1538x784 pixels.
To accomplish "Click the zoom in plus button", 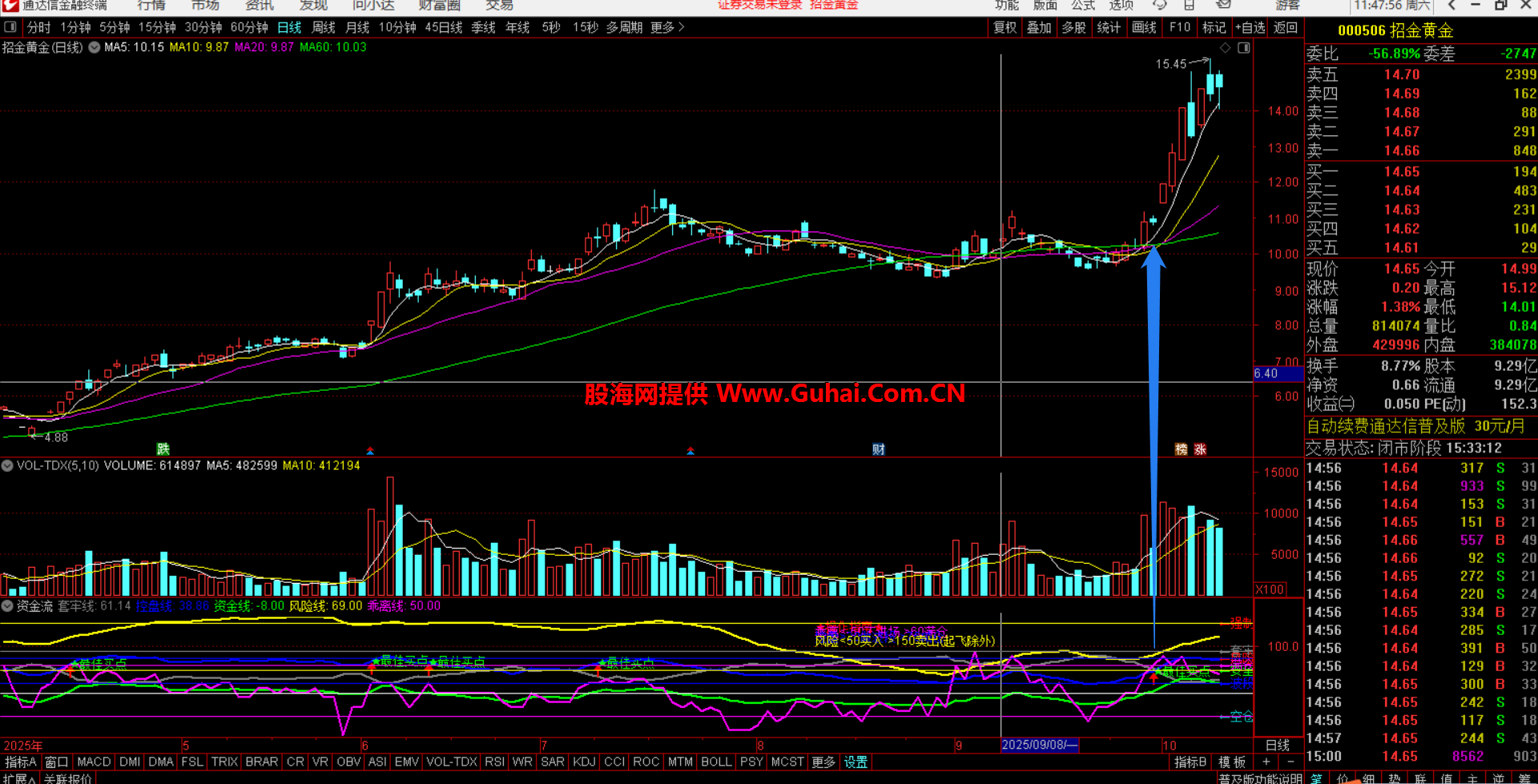I will point(1266,762).
